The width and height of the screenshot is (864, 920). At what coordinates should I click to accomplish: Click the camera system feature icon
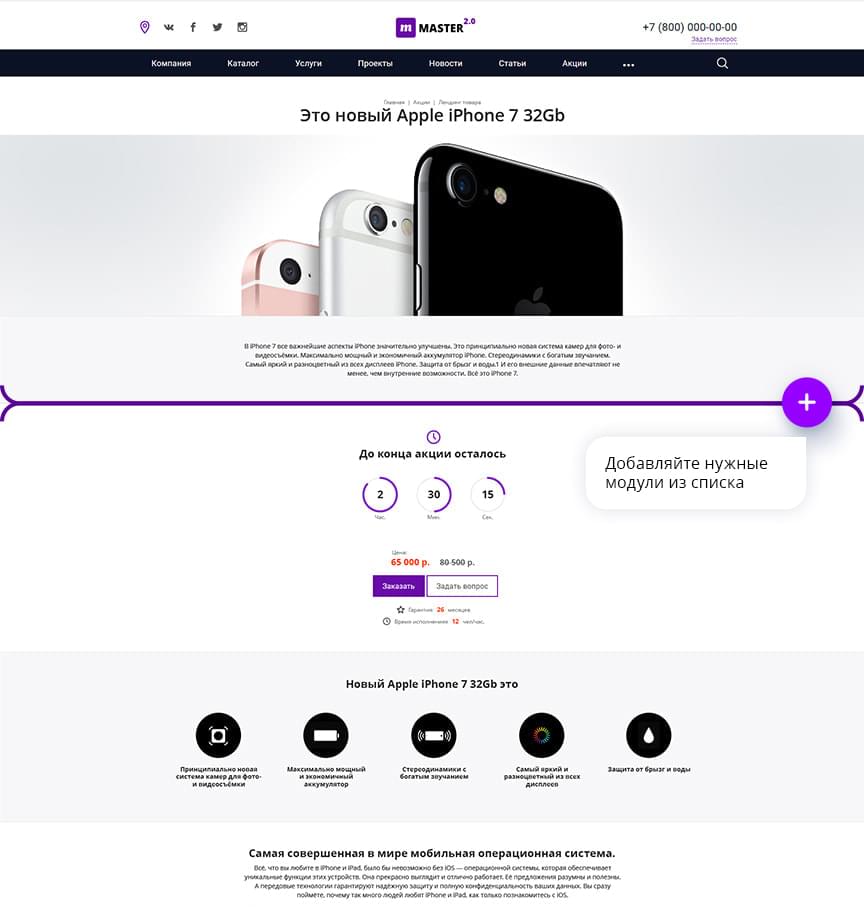pos(218,735)
